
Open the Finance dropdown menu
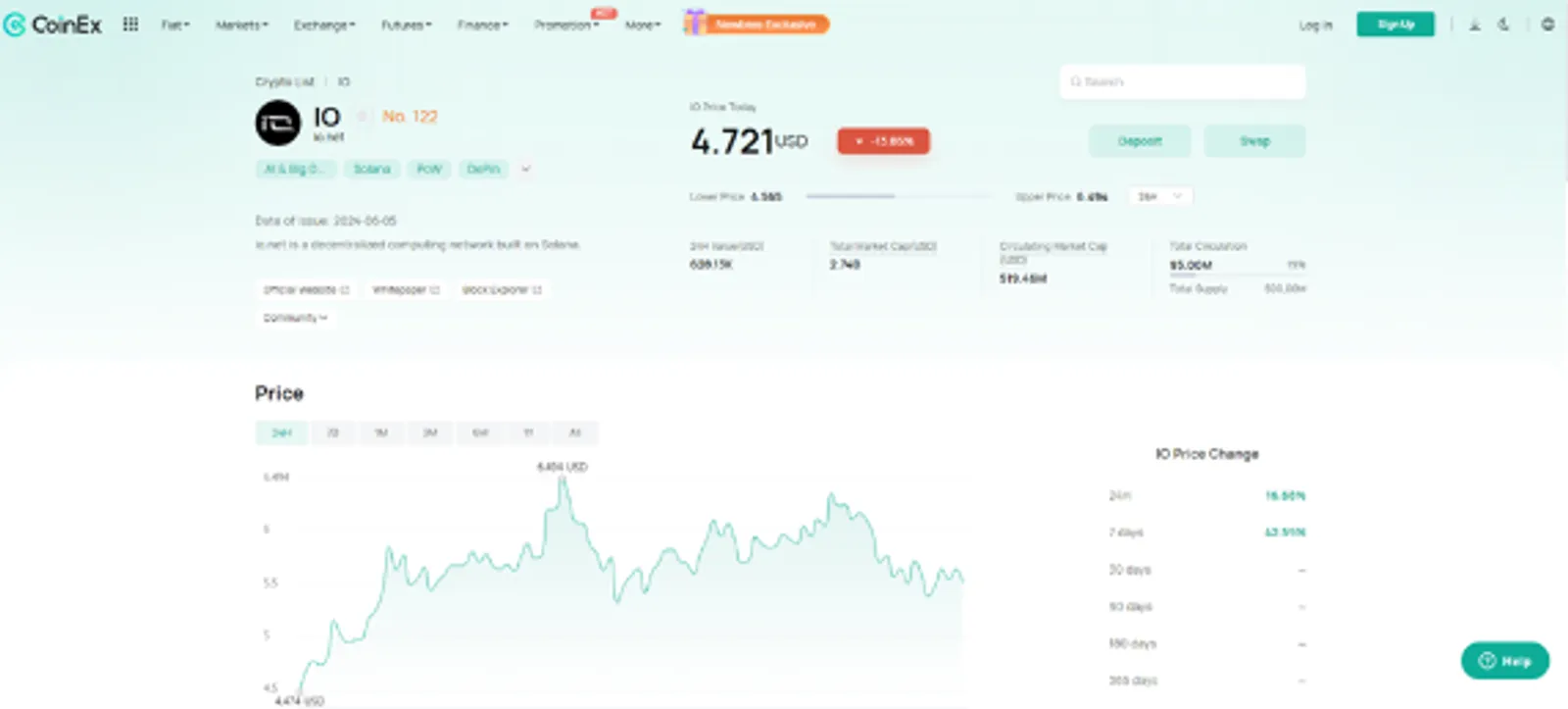point(482,25)
